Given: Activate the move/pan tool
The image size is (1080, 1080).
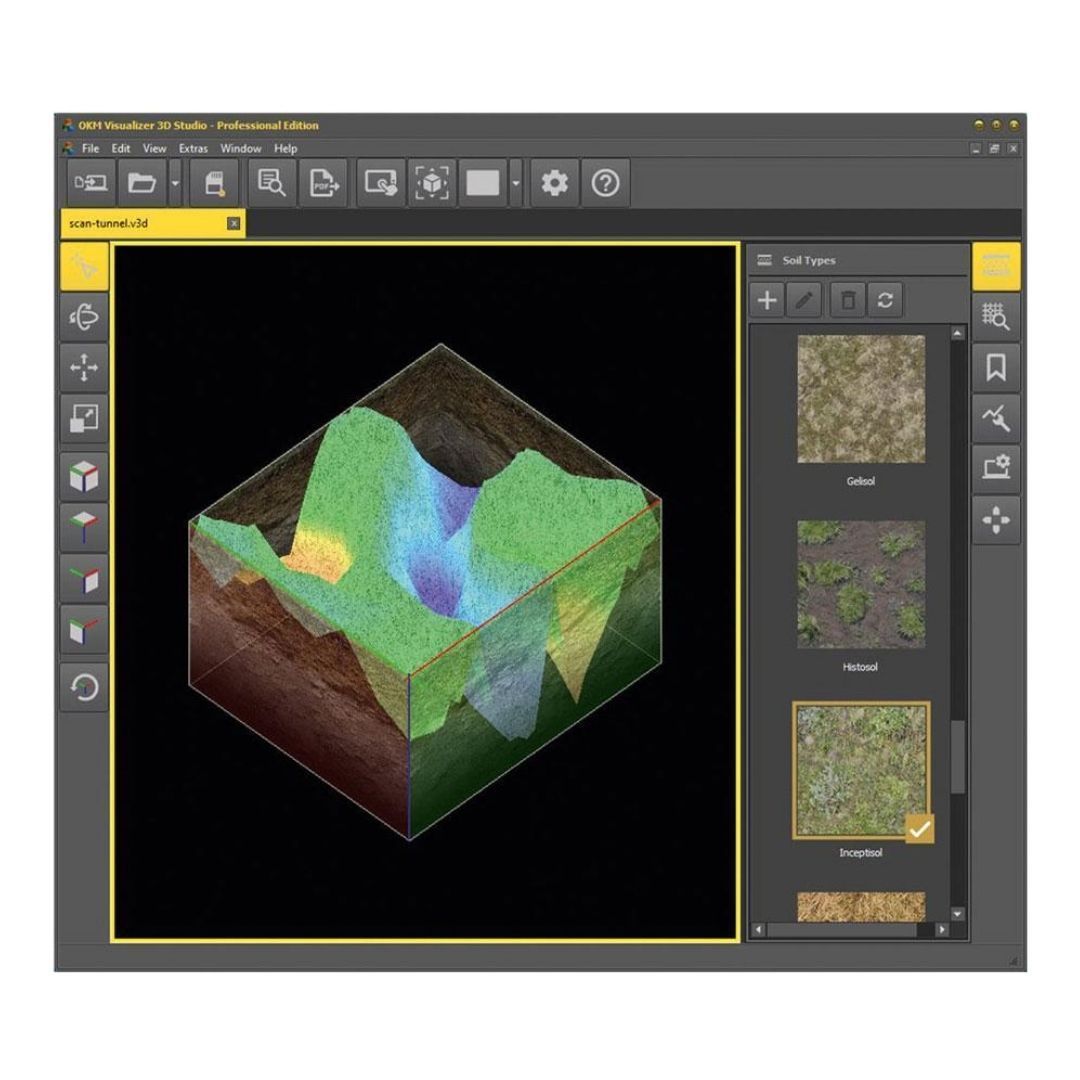Looking at the screenshot, I should tap(84, 367).
